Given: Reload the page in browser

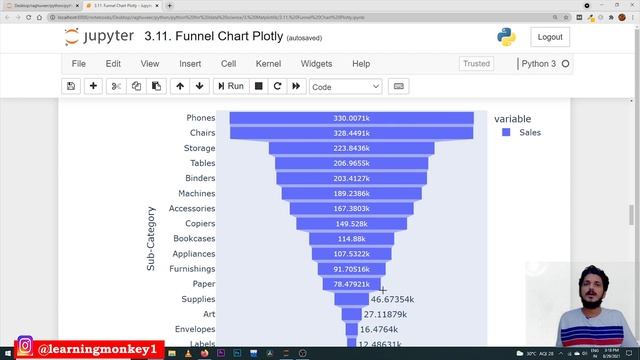Looking at the screenshot, I should tap(29, 18).
